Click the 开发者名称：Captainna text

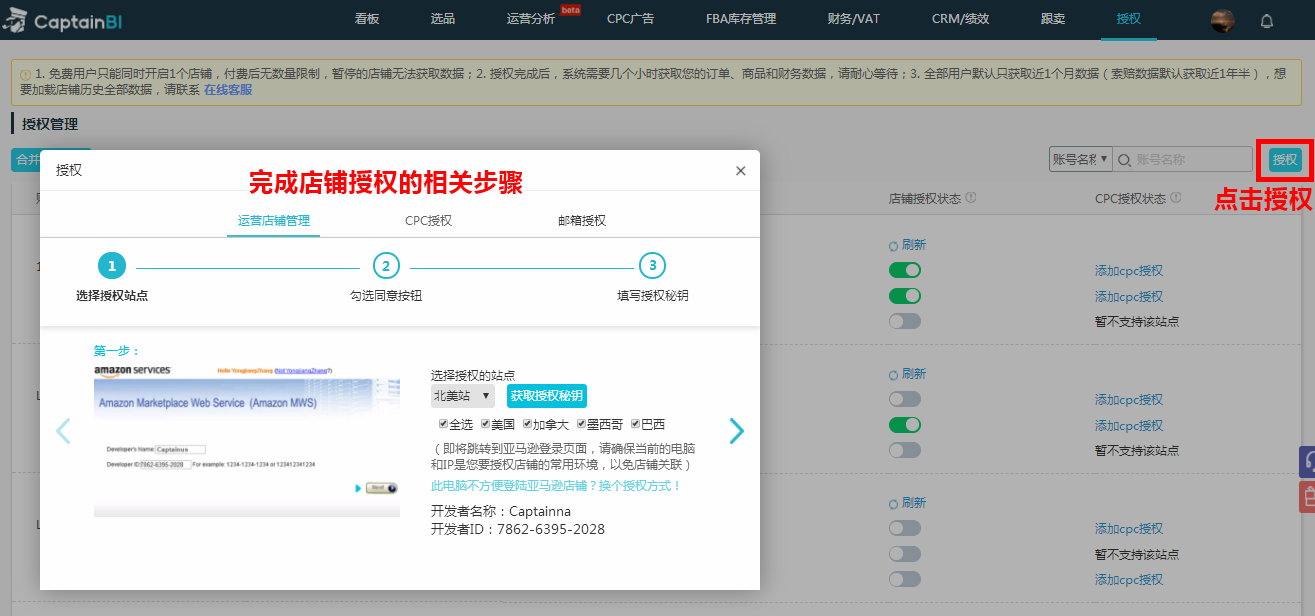click(501, 511)
